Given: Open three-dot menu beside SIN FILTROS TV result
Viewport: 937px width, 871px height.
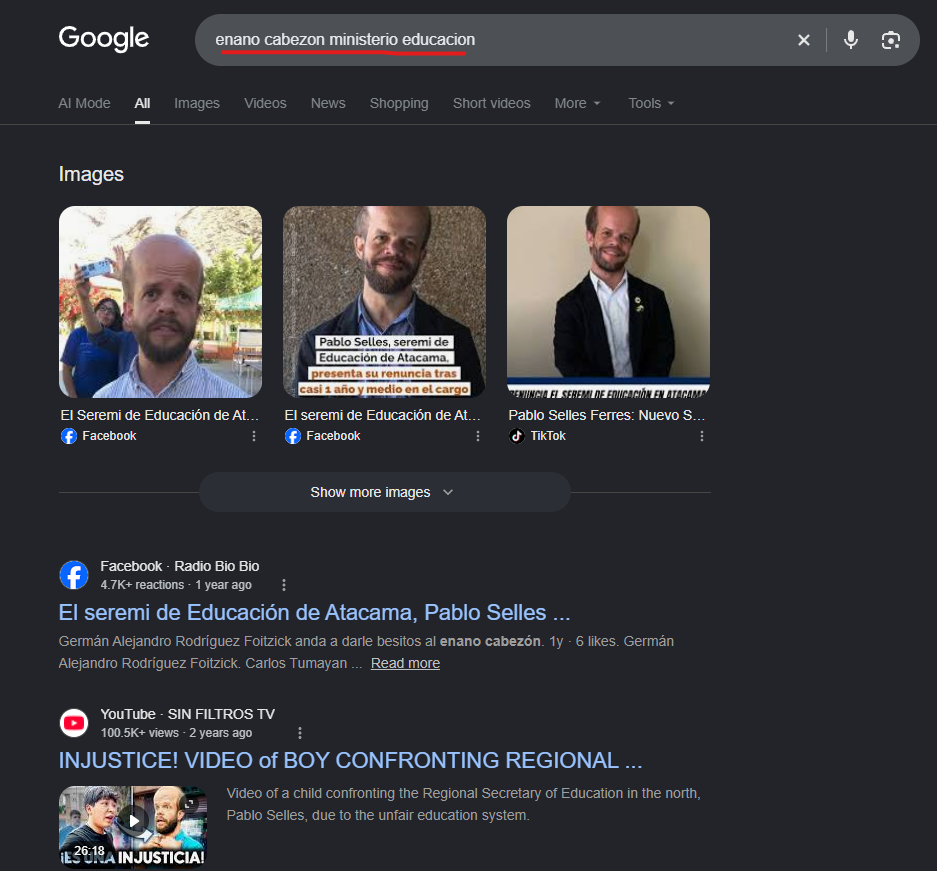Looking at the screenshot, I should click(x=300, y=732).
